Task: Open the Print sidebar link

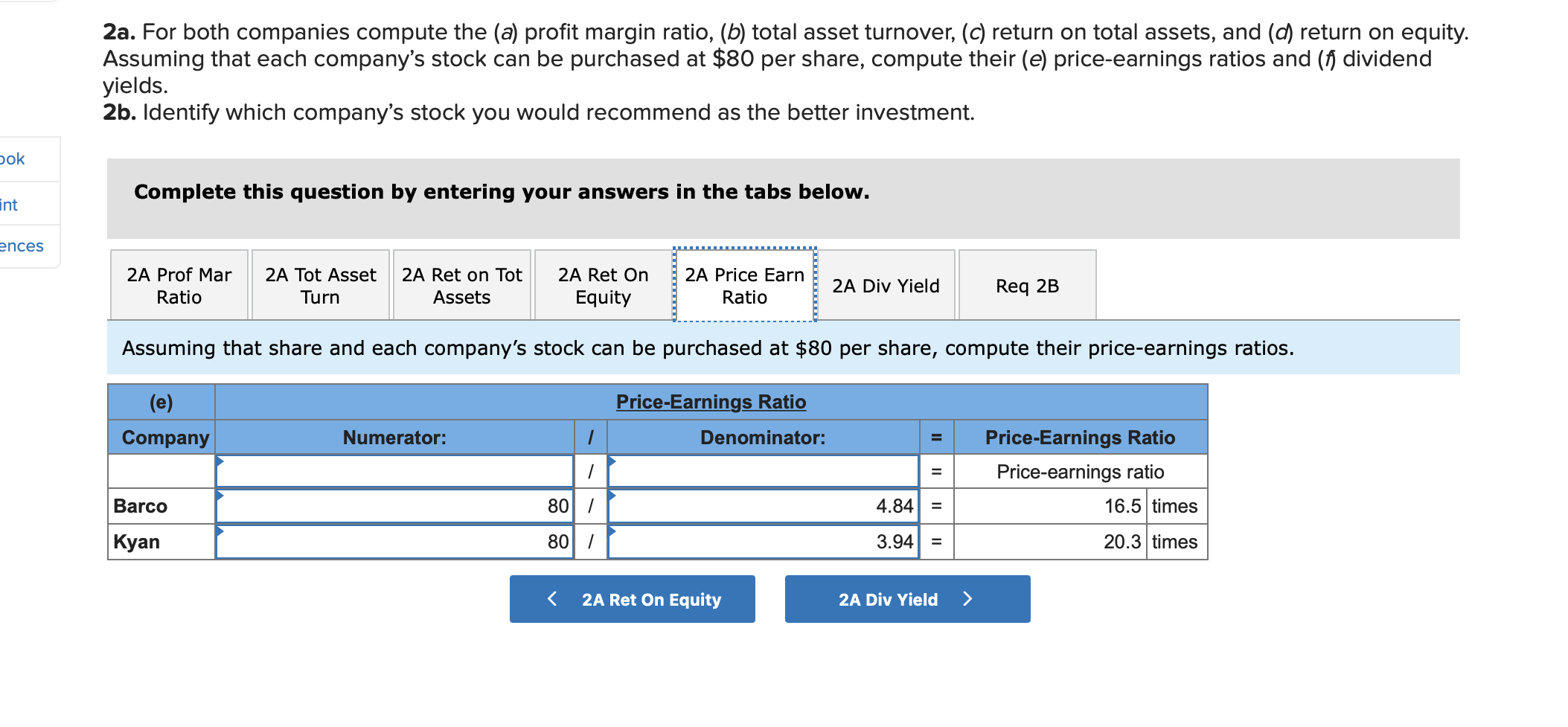Action: tap(9, 205)
